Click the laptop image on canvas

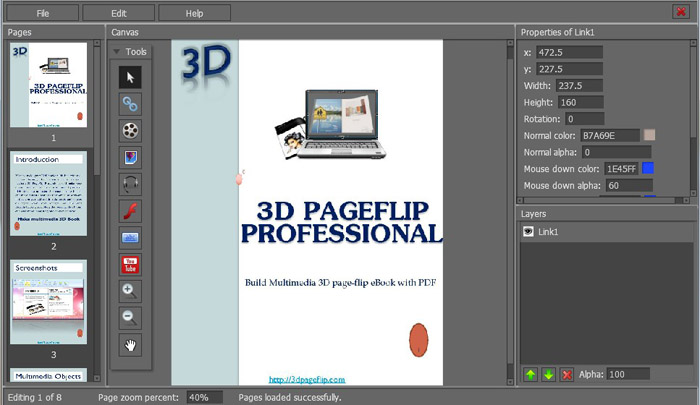point(330,125)
